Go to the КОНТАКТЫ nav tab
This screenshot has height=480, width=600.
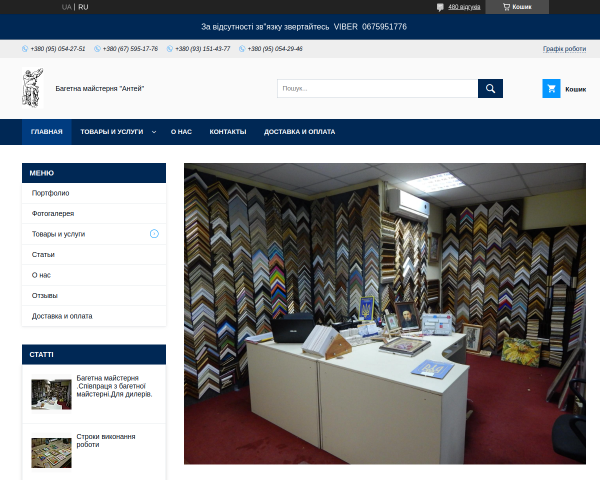click(x=228, y=132)
